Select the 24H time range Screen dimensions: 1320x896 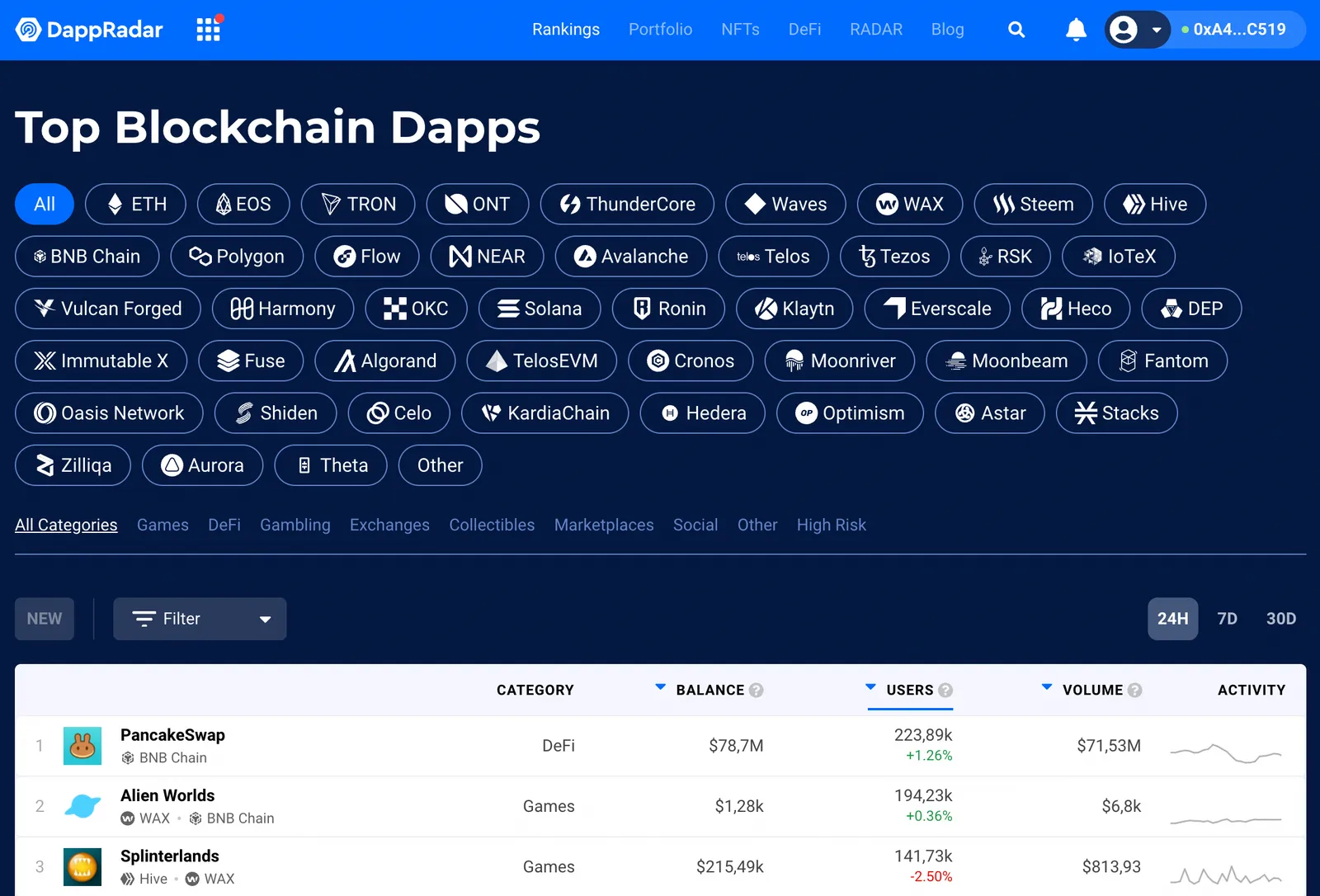click(x=1172, y=619)
